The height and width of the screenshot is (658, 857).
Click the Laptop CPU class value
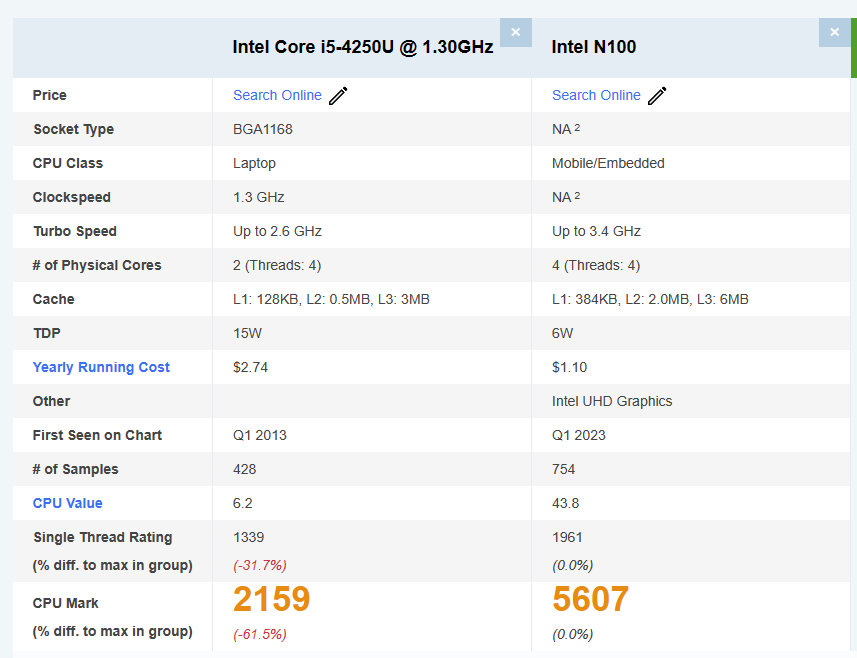pos(254,163)
